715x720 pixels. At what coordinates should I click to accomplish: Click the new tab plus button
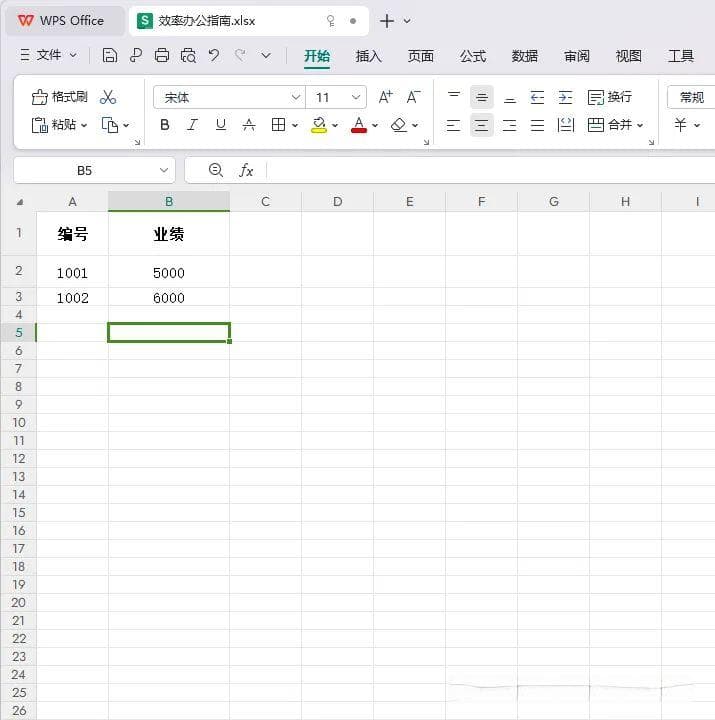(387, 21)
